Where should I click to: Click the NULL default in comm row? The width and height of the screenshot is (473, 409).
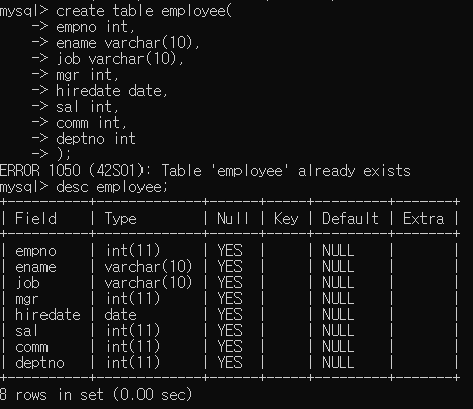(338, 347)
